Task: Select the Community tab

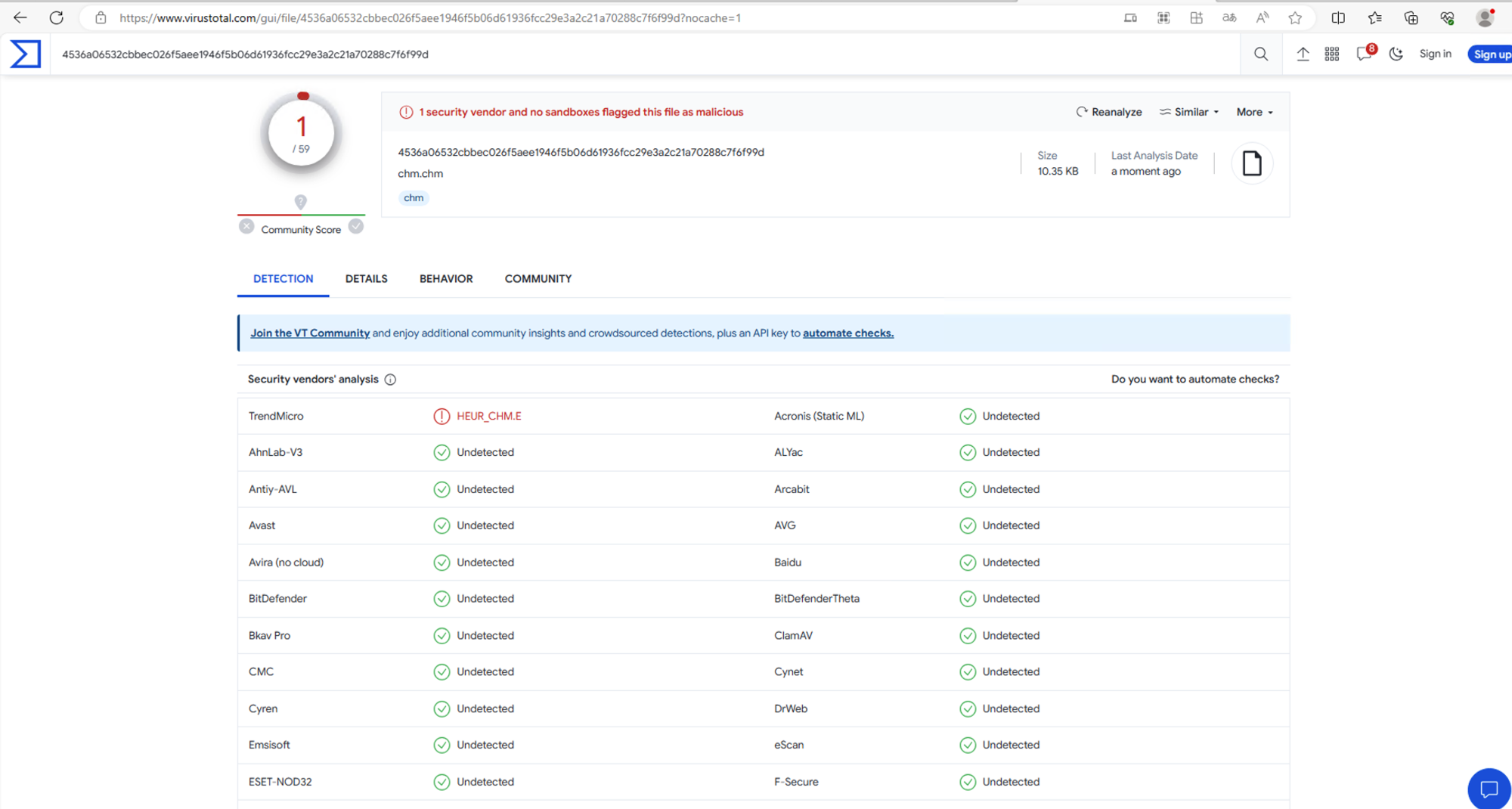Action: [538, 279]
